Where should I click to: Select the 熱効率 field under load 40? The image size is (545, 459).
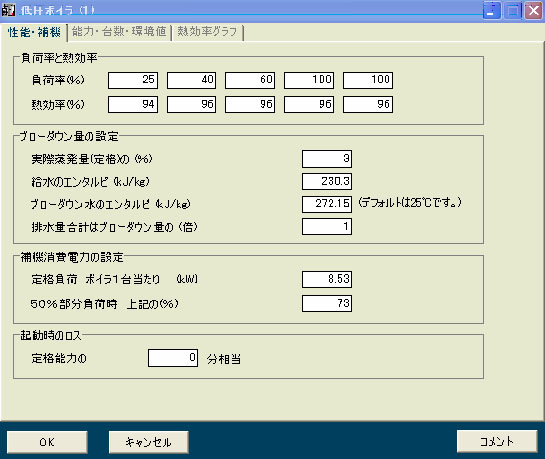[192, 104]
